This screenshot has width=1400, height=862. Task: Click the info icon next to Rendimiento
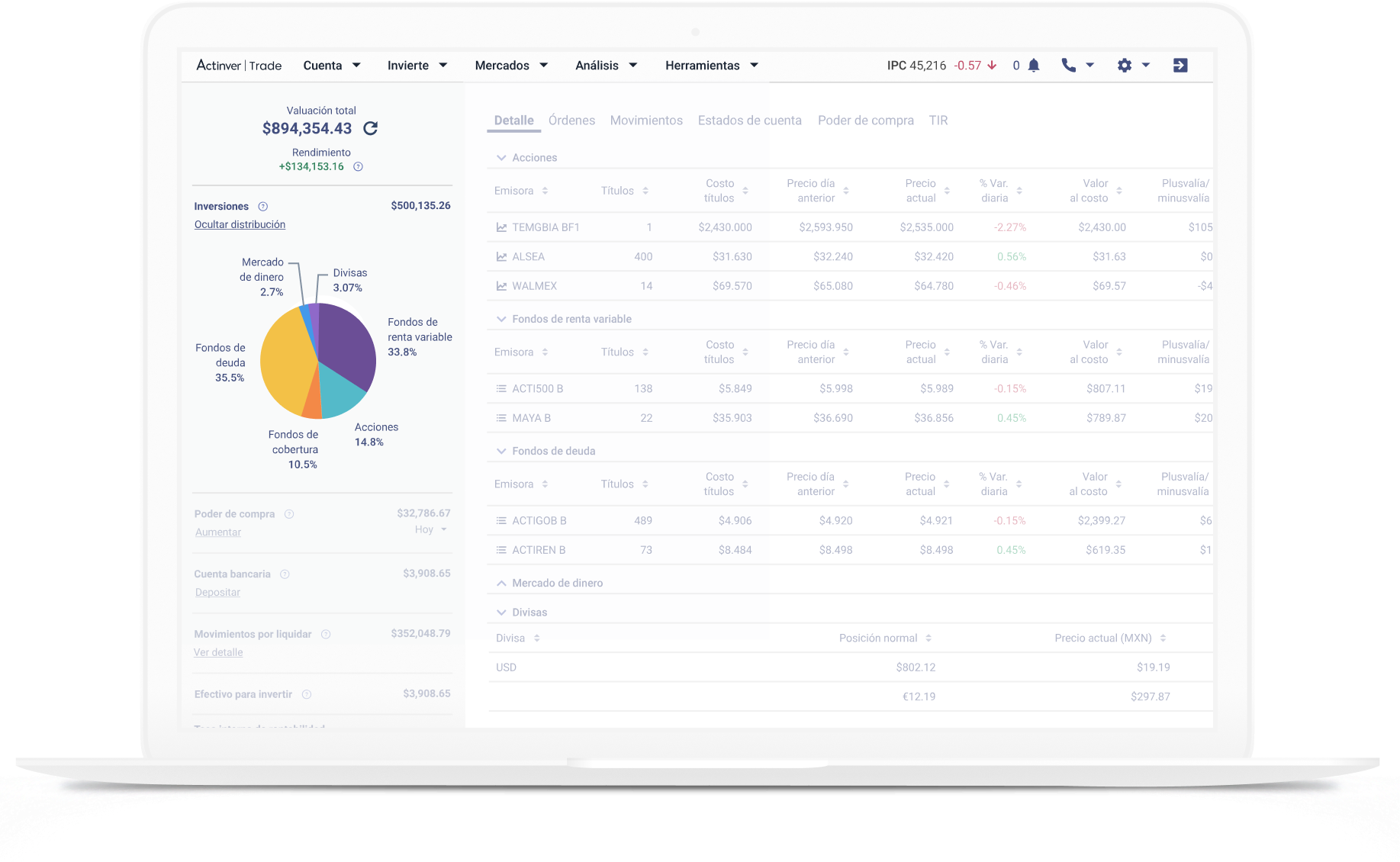[x=358, y=166]
